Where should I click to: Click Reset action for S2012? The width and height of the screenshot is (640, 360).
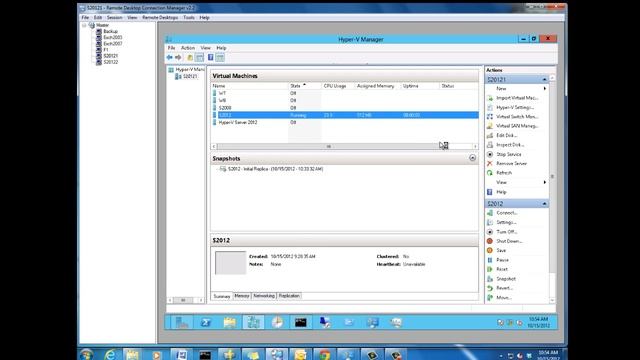(502, 269)
